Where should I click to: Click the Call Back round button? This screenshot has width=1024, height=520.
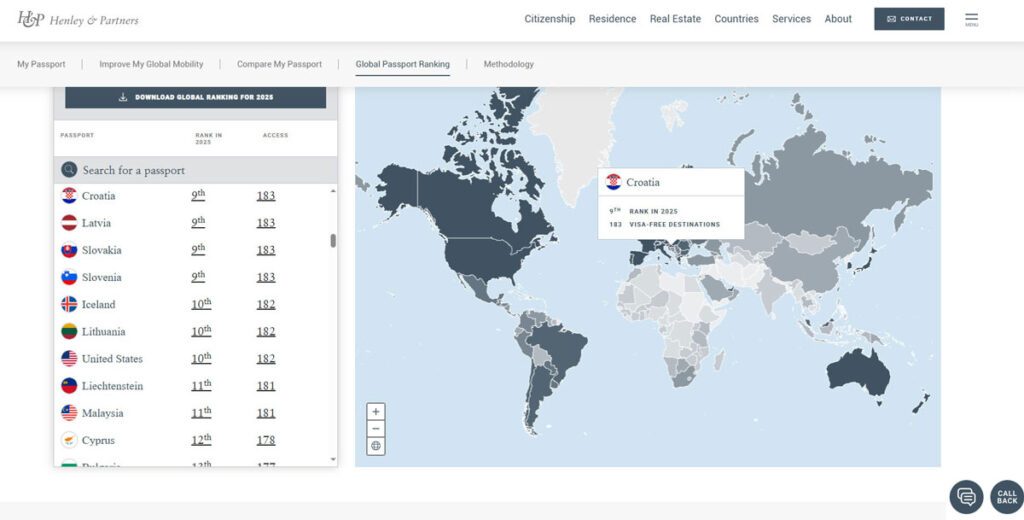coord(1006,497)
